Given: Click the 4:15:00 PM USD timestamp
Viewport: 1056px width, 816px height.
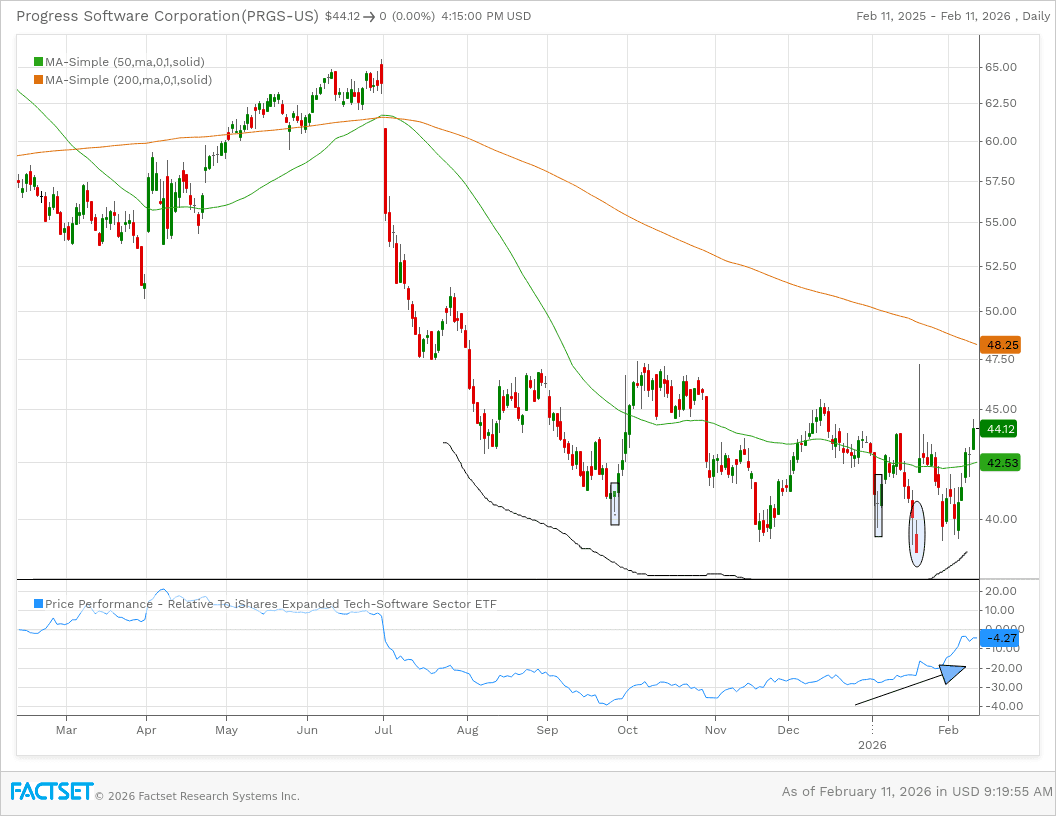Looking at the screenshot, I should tap(486, 16).
